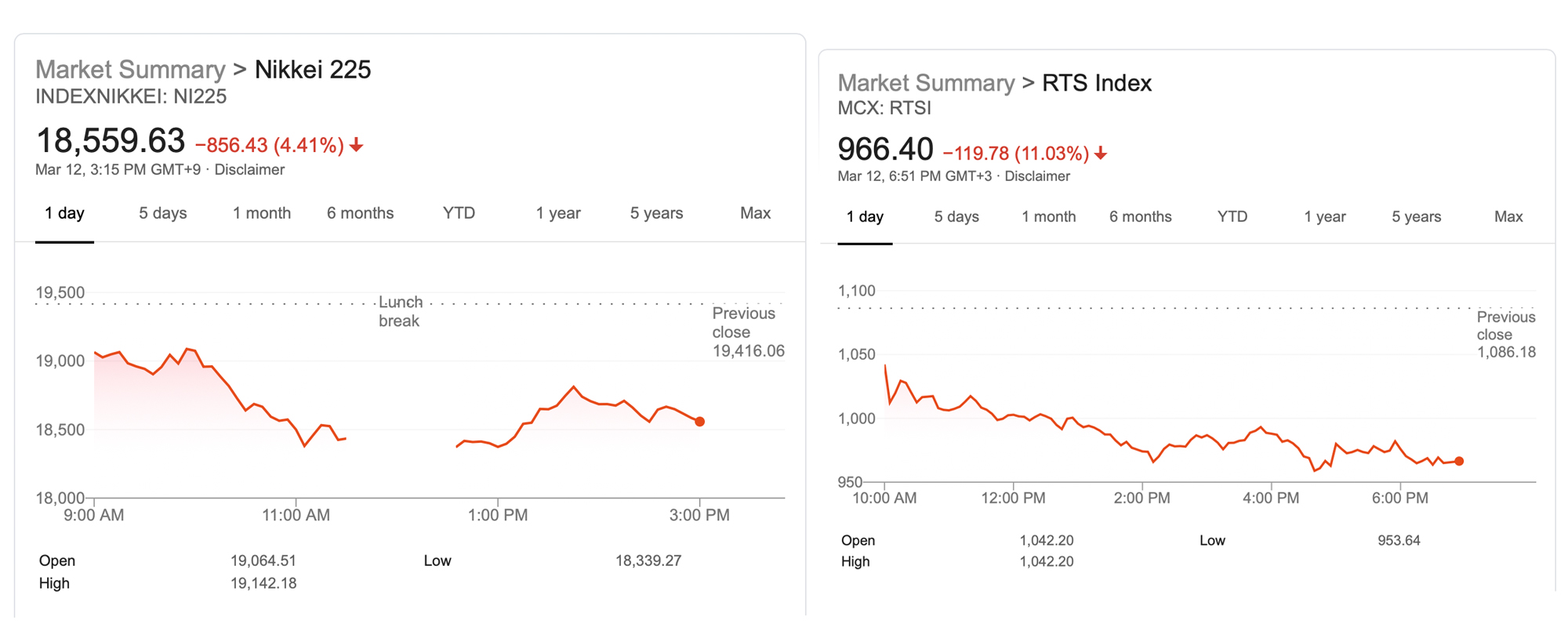
Task: Switch RTS chart to 1 month view
Action: pos(1049,216)
